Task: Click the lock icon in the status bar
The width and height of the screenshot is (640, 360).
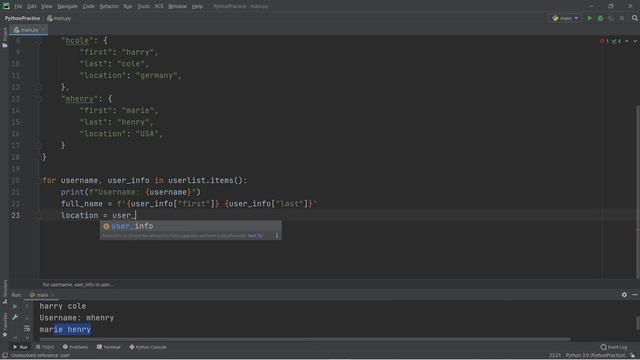Action: click(633, 356)
